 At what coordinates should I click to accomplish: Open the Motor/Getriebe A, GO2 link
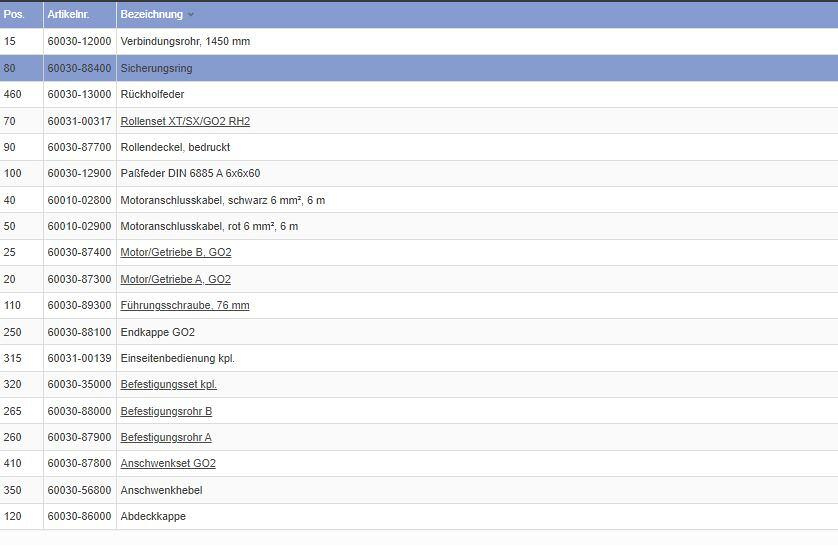[x=175, y=279]
